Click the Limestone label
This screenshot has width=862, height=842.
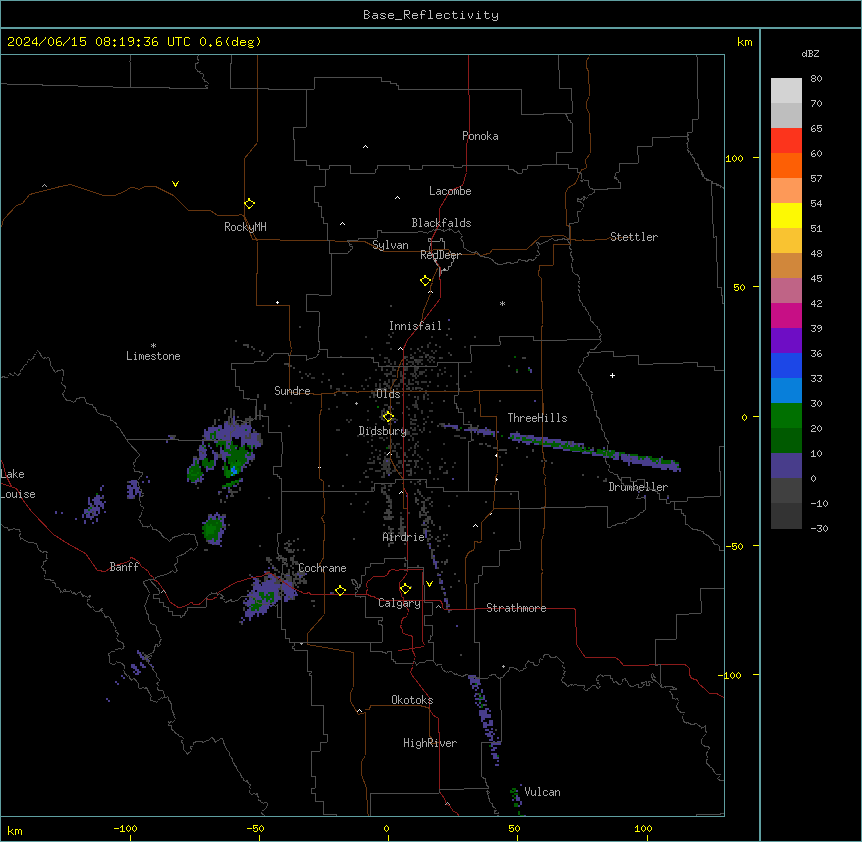153,356
